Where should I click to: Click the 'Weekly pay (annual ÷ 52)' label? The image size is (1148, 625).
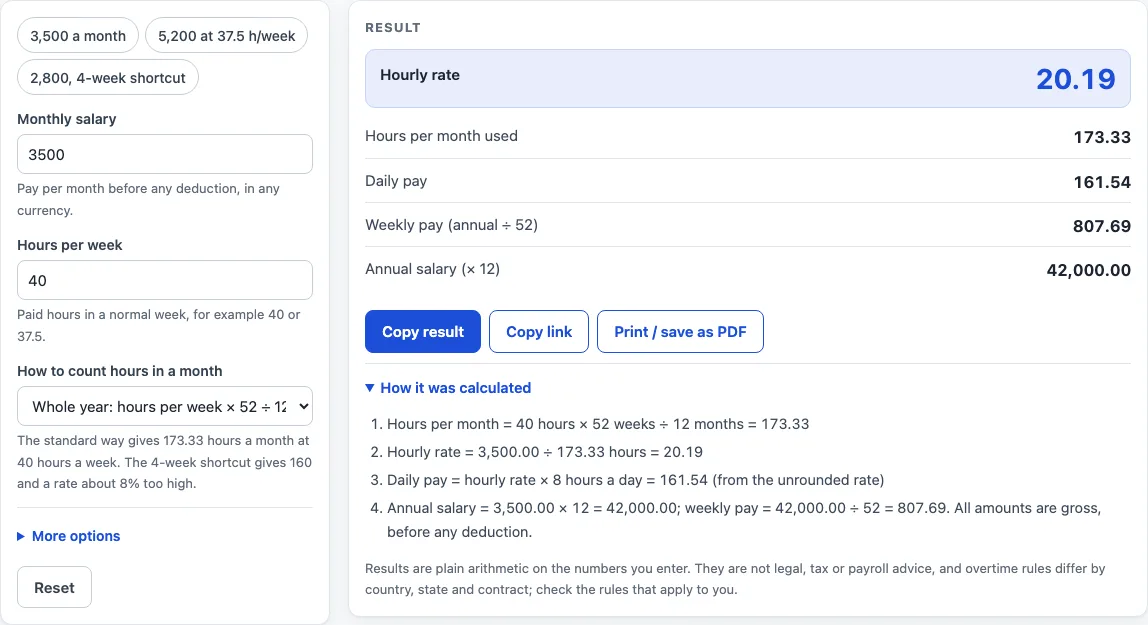tap(452, 225)
